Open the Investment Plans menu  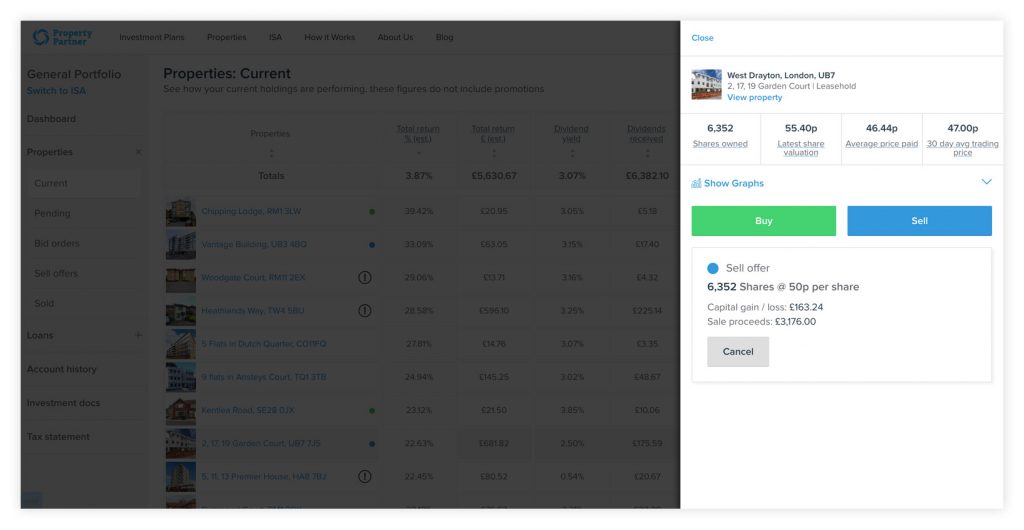coord(152,37)
